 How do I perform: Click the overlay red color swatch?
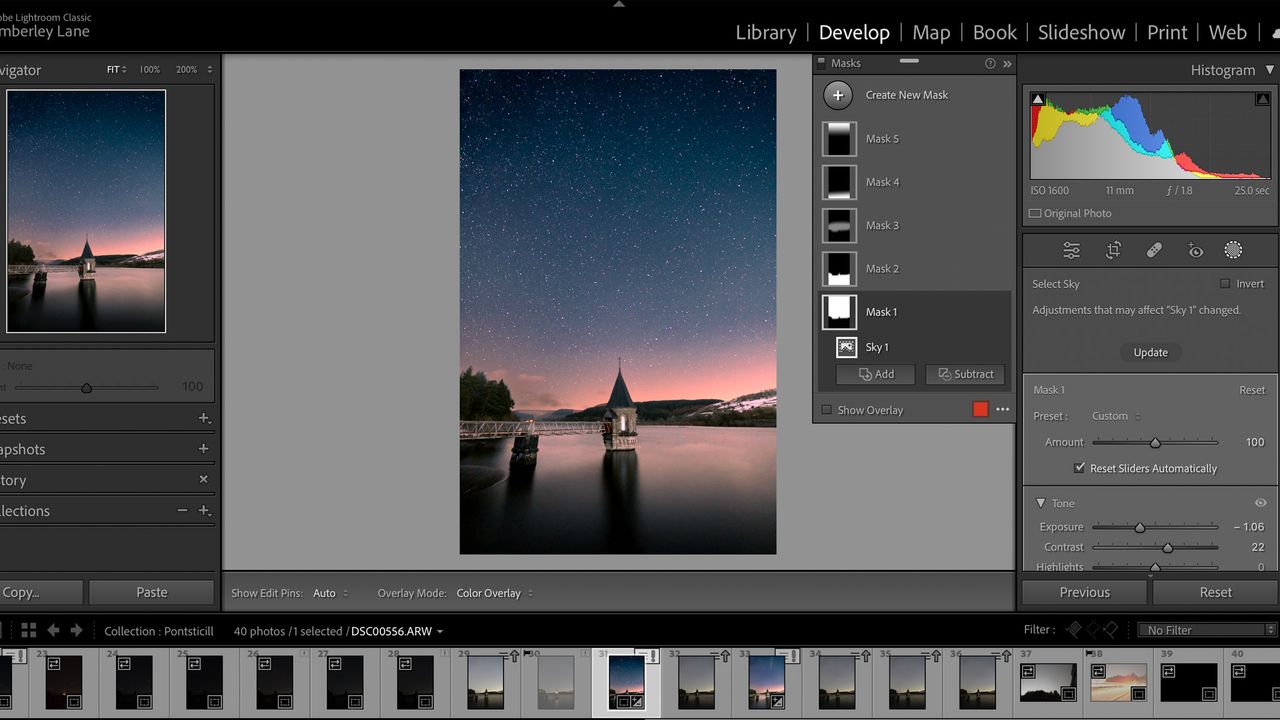tap(980, 409)
